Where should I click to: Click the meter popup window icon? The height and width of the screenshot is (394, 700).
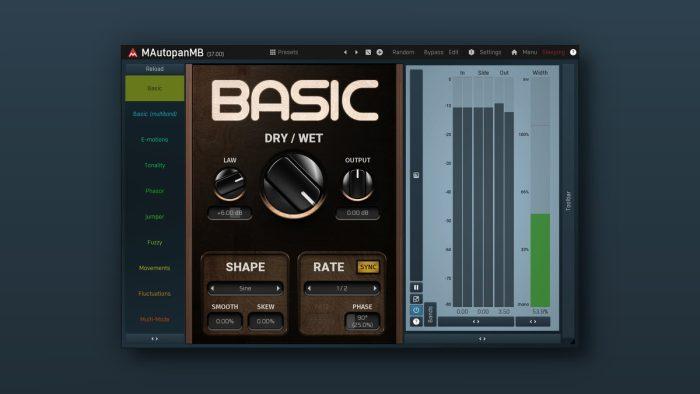416,299
